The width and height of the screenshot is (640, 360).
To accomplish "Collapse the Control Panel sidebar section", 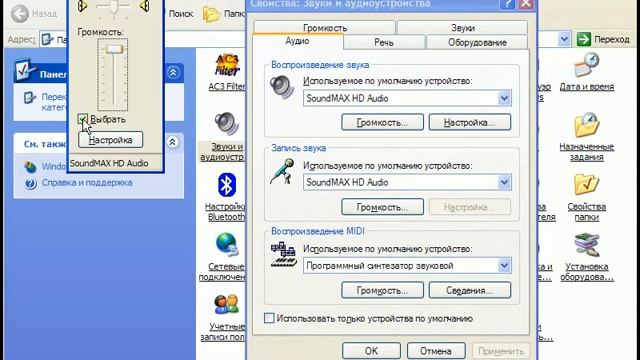I will click(x=173, y=72).
